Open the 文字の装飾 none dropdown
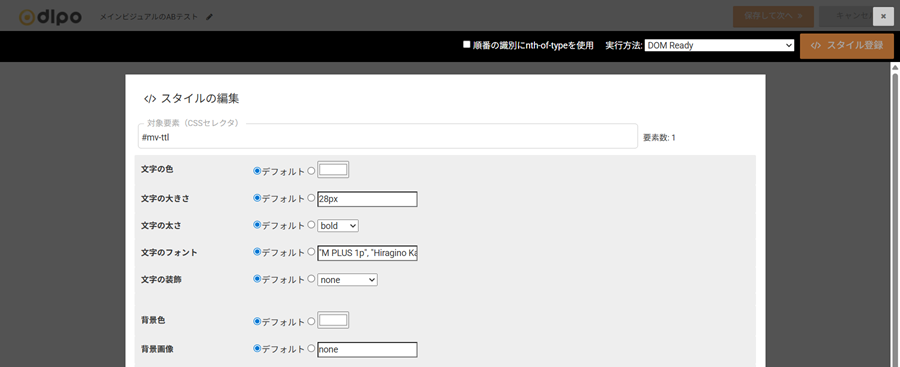 click(347, 280)
